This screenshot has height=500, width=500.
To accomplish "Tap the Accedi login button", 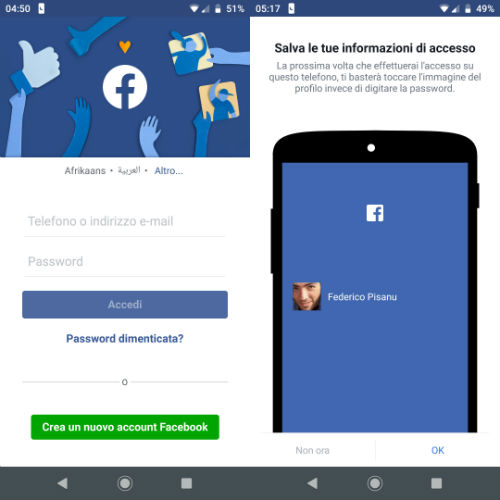I will click(125, 304).
